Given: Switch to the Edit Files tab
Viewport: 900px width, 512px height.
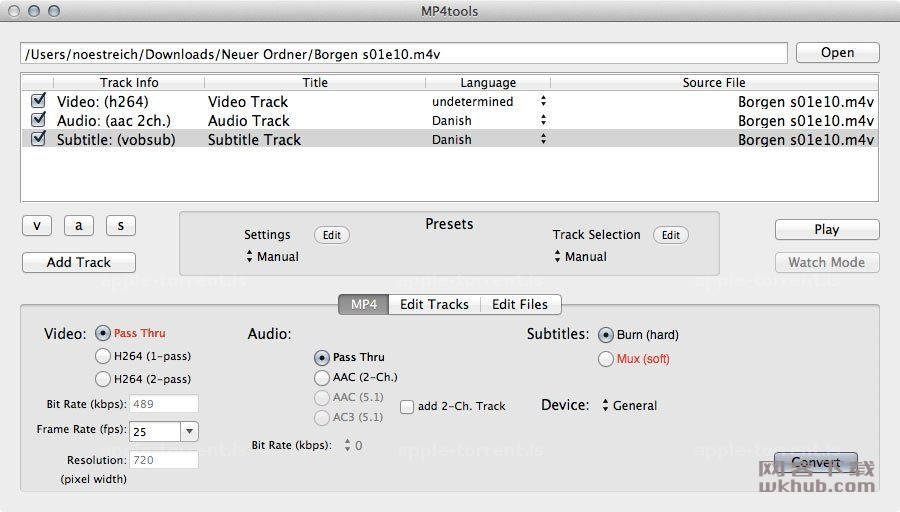Looking at the screenshot, I should click(x=520, y=304).
